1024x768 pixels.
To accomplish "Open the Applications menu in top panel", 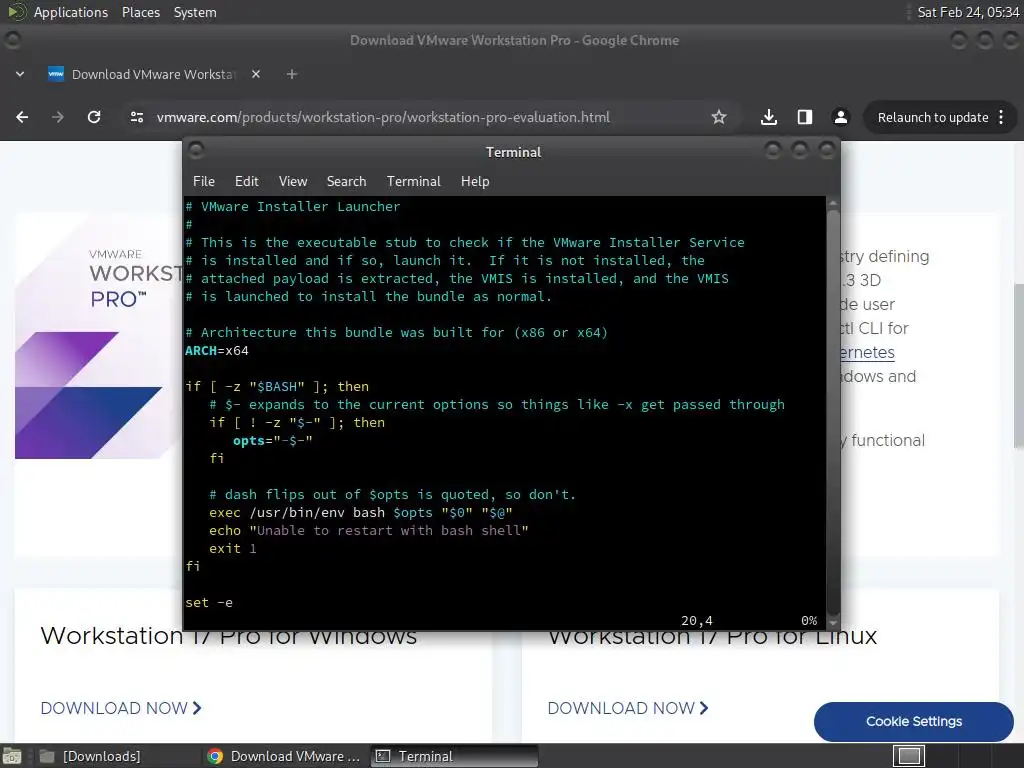I will (71, 12).
